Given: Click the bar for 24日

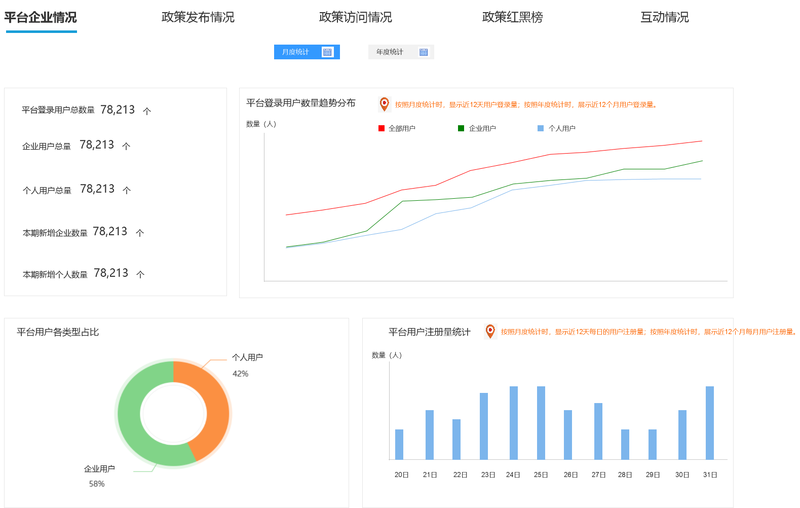Looking at the screenshot, I should click(514, 422).
